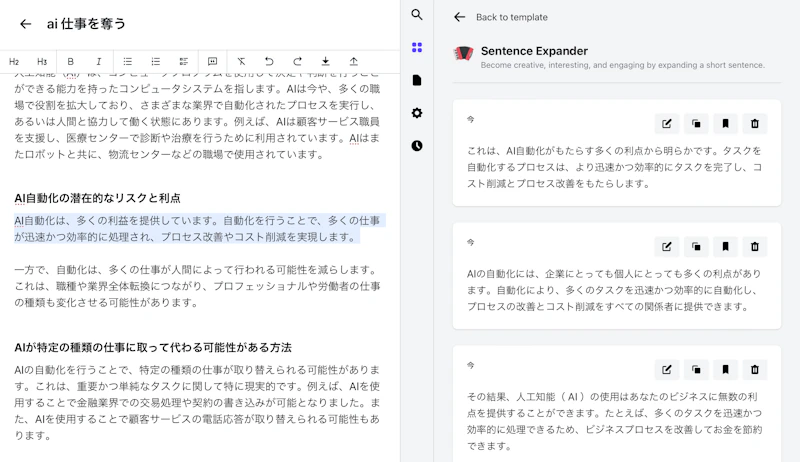Insert a numbered list

156,62
